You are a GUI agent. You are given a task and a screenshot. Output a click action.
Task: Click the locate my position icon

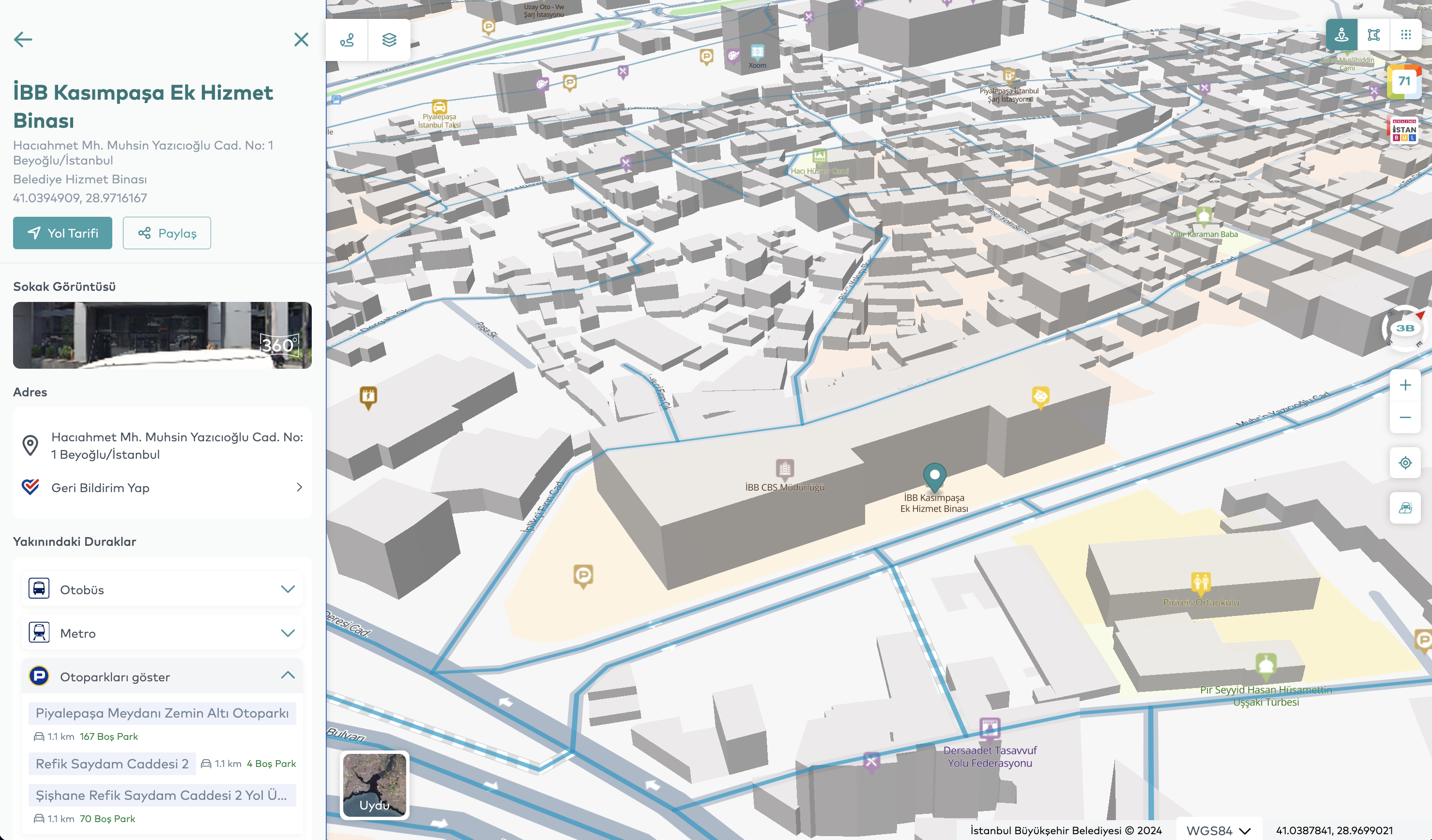(1405, 463)
